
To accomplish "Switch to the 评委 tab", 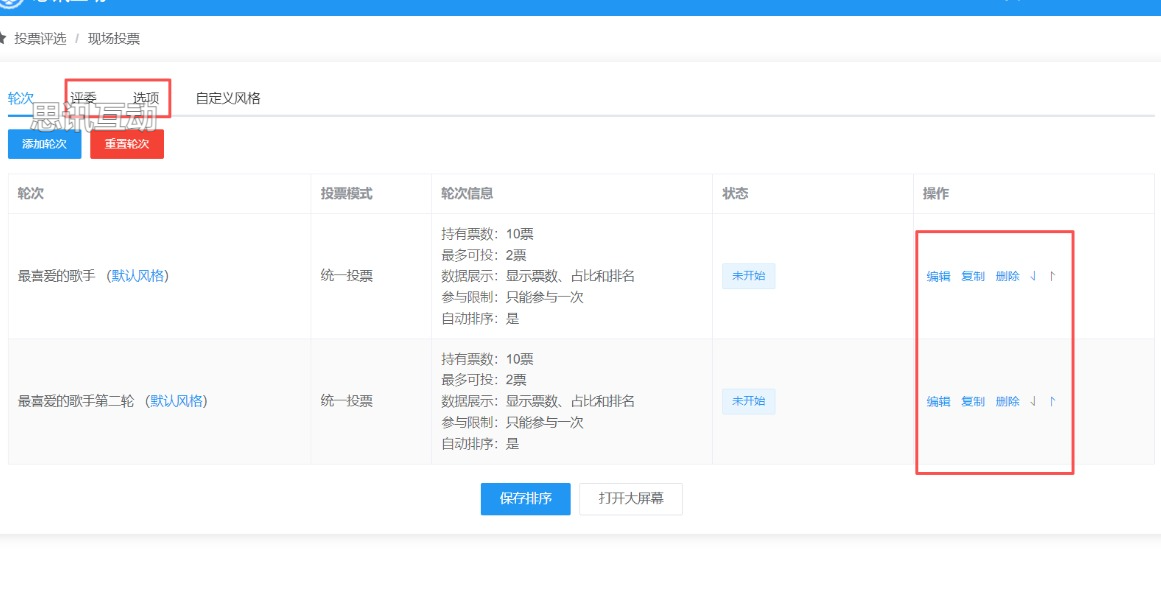I will click(x=84, y=98).
